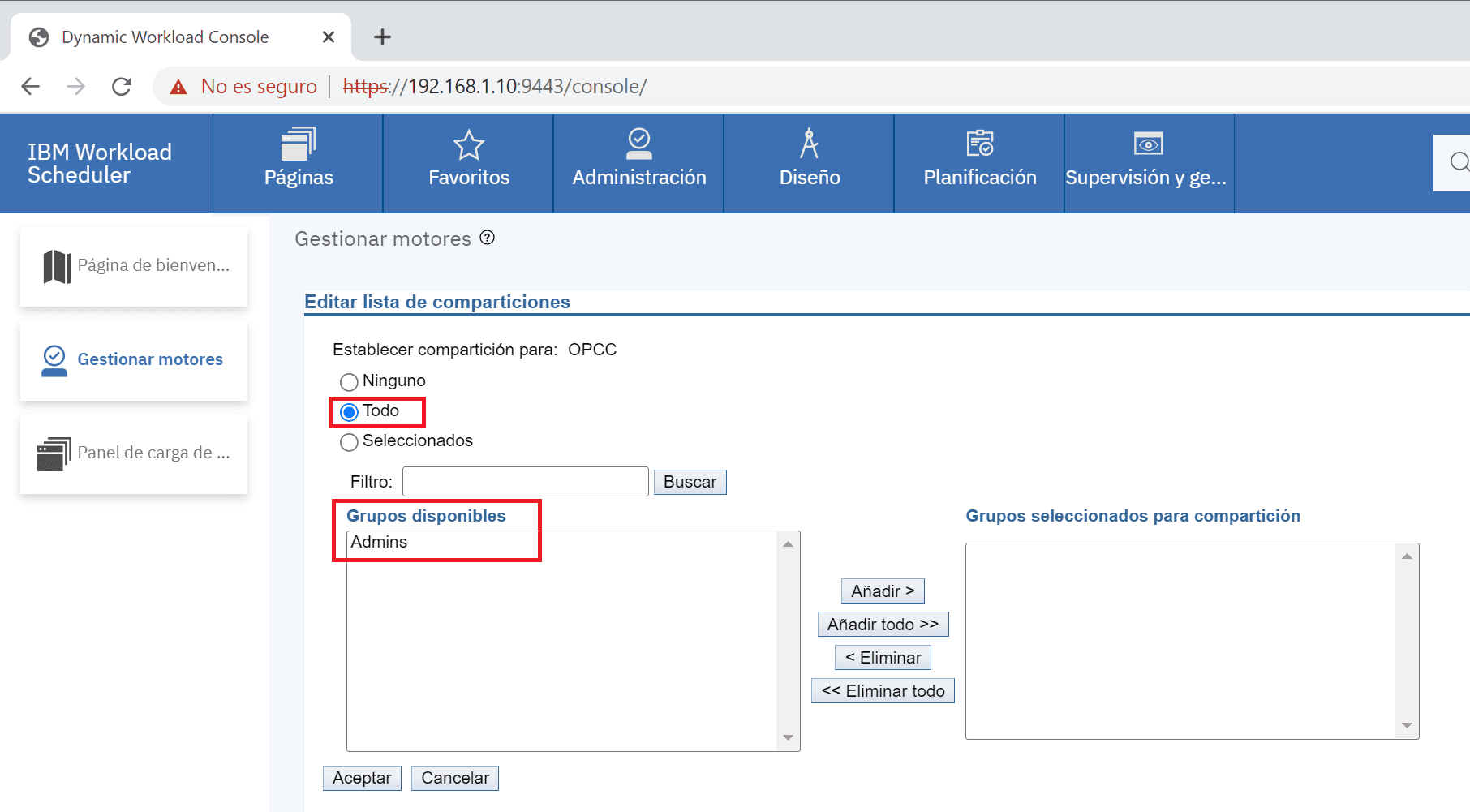Click the Añadir > button

pyautogui.click(x=883, y=591)
